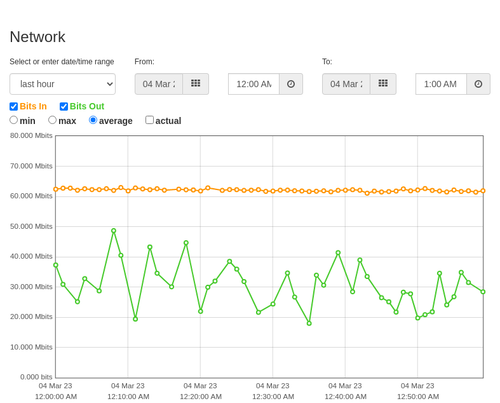
Task: Uncheck the Bits Out checkbox
Action: (64, 106)
